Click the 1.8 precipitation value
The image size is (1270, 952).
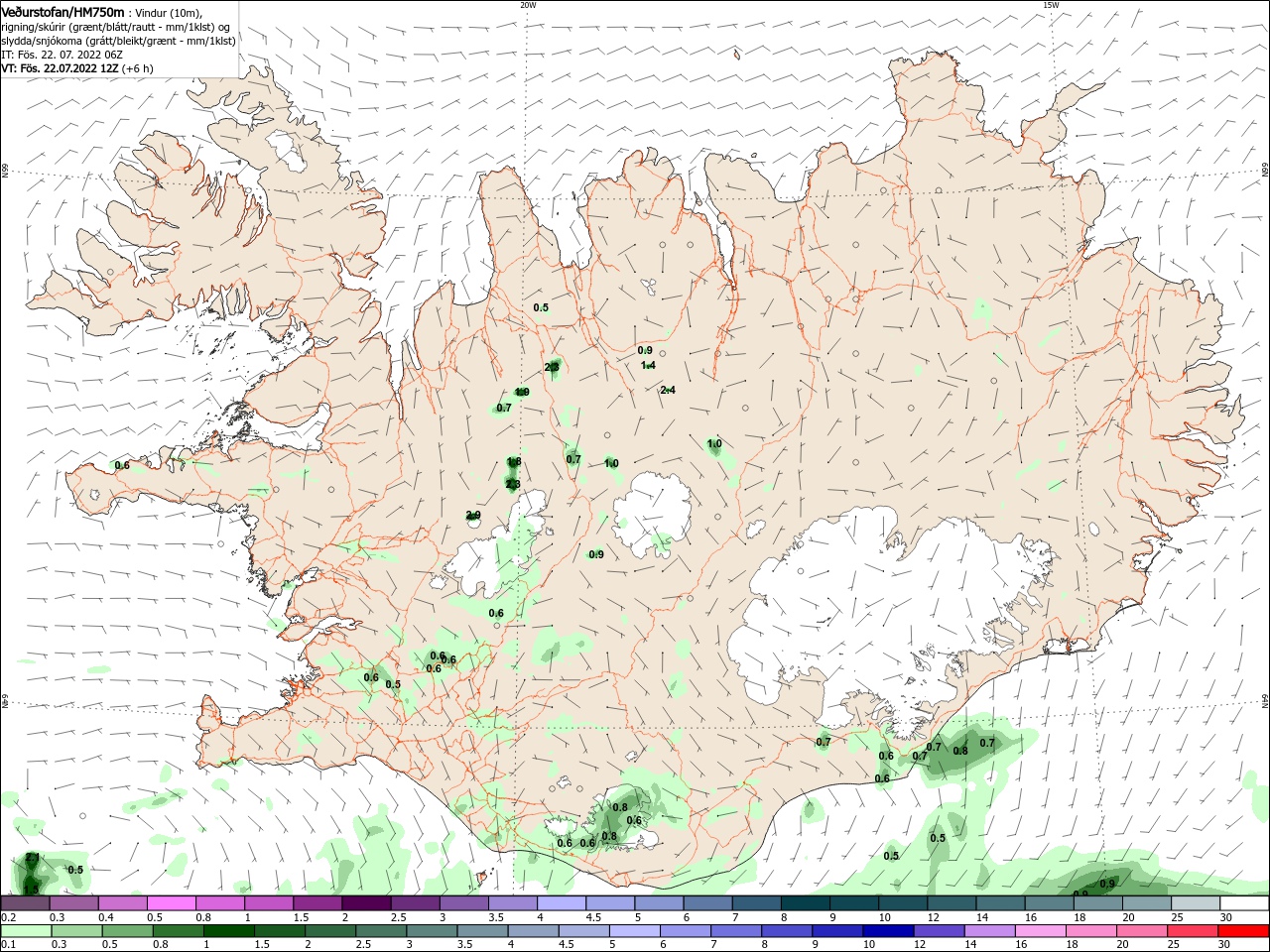(514, 462)
